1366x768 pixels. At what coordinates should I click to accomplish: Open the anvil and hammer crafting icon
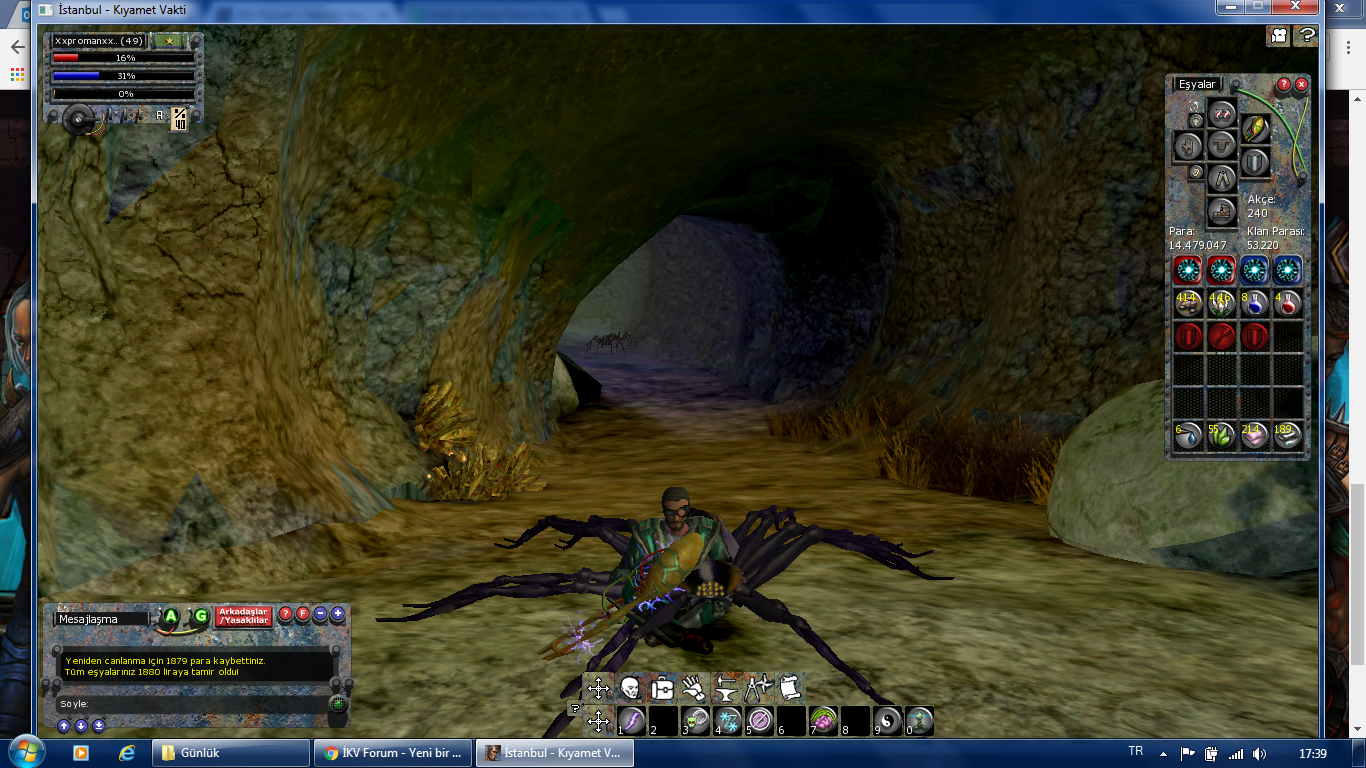pyautogui.click(x=726, y=688)
